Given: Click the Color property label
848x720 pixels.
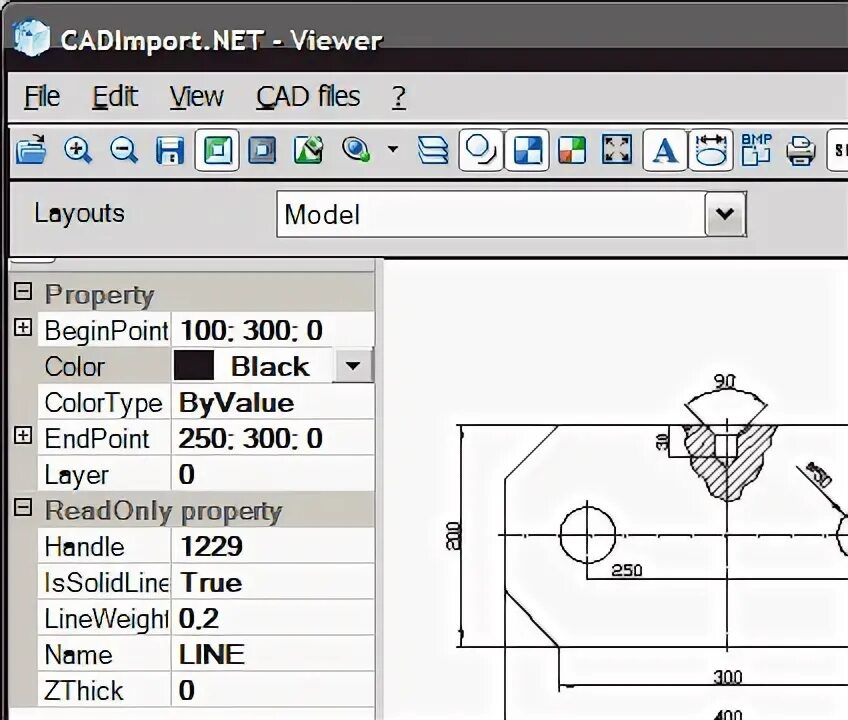Looking at the screenshot, I should [x=75, y=367].
